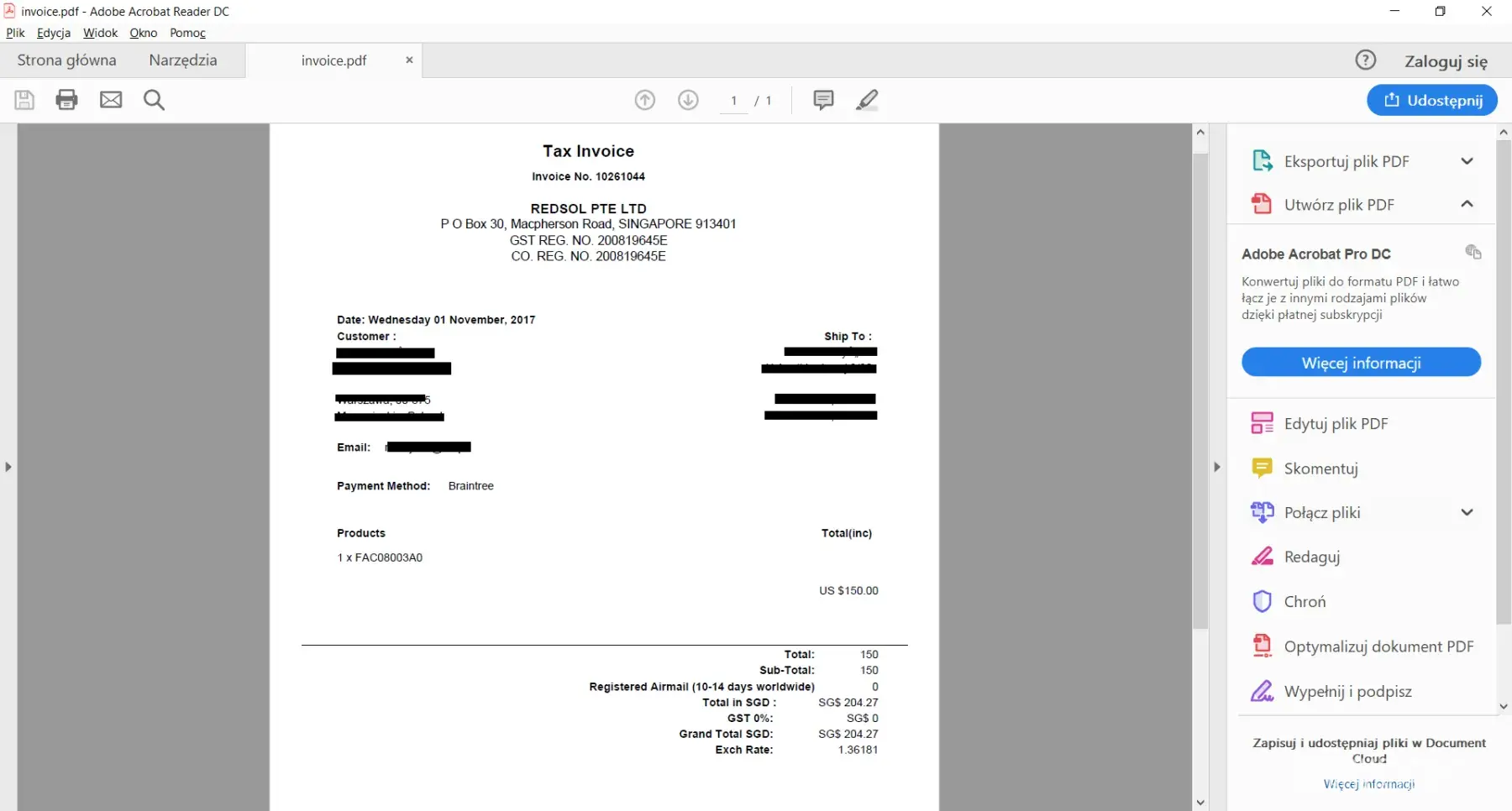Click the document vertical scrollbar thumb
The image size is (1512, 811).
pyautogui.click(x=1200, y=390)
